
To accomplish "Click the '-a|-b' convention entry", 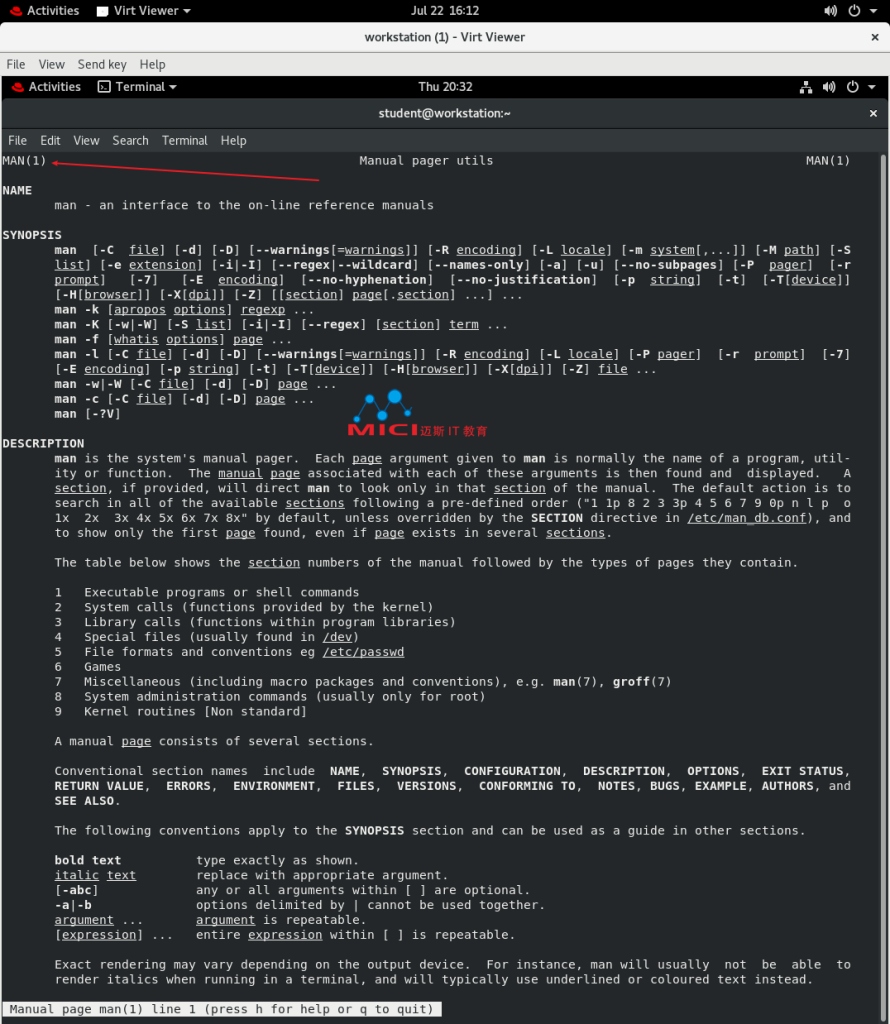I will 73,905.
